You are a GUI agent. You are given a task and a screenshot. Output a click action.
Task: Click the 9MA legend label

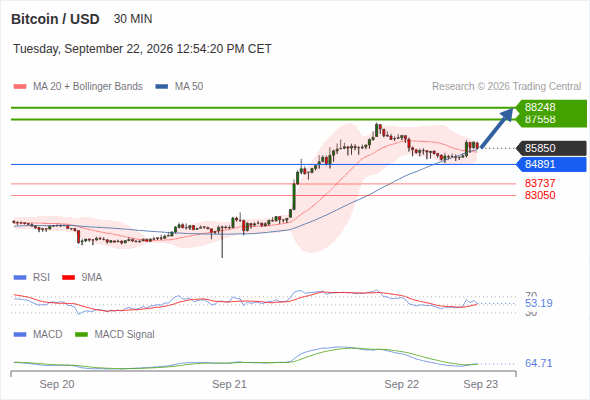[92, 278]
